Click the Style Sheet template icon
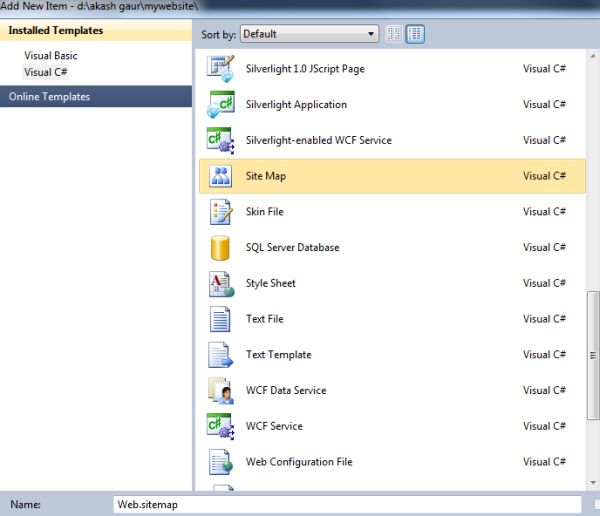This screenshot has height=516, width=600. (221, 283)
